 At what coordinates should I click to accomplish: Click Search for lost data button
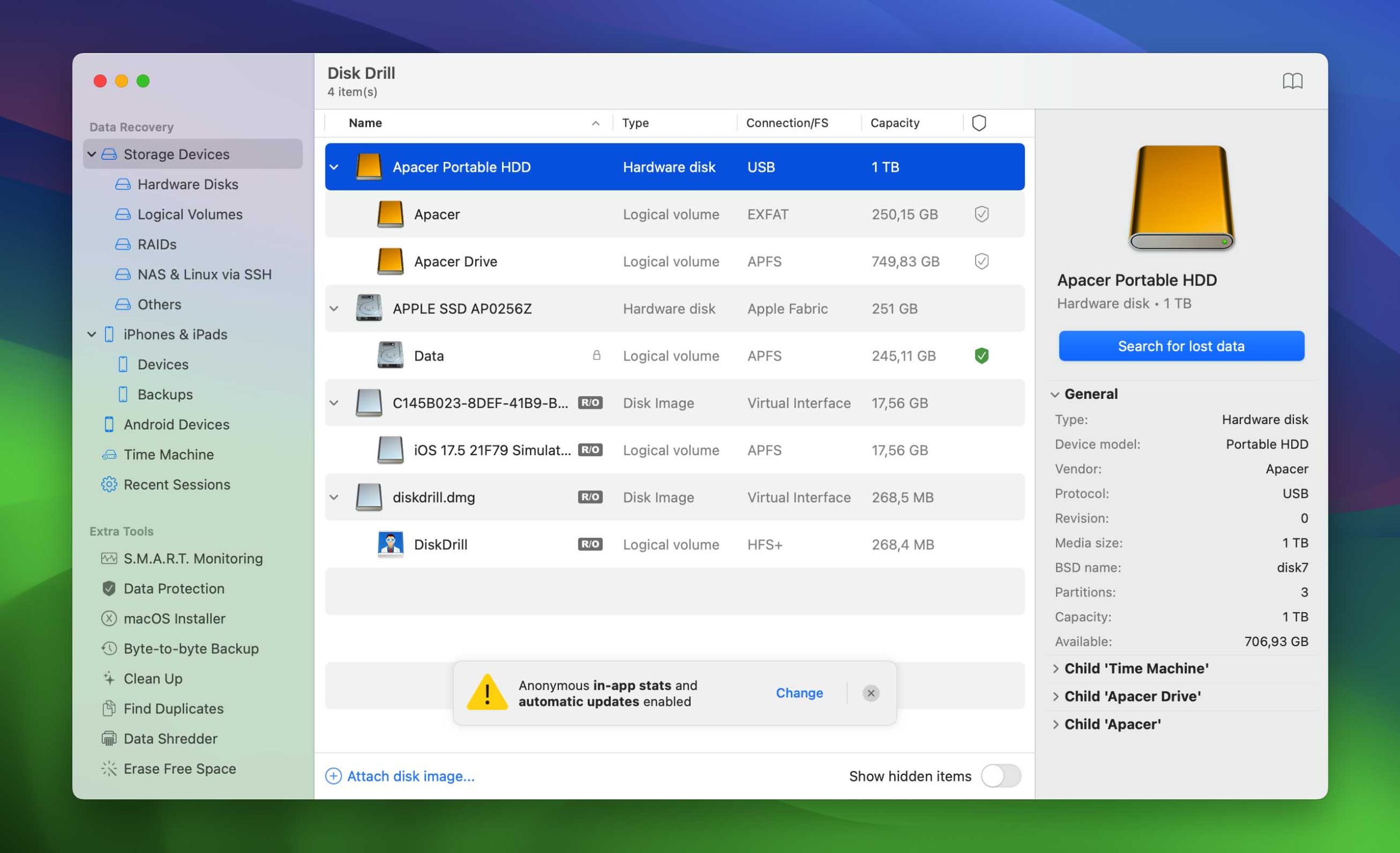tap(1181, 345)
